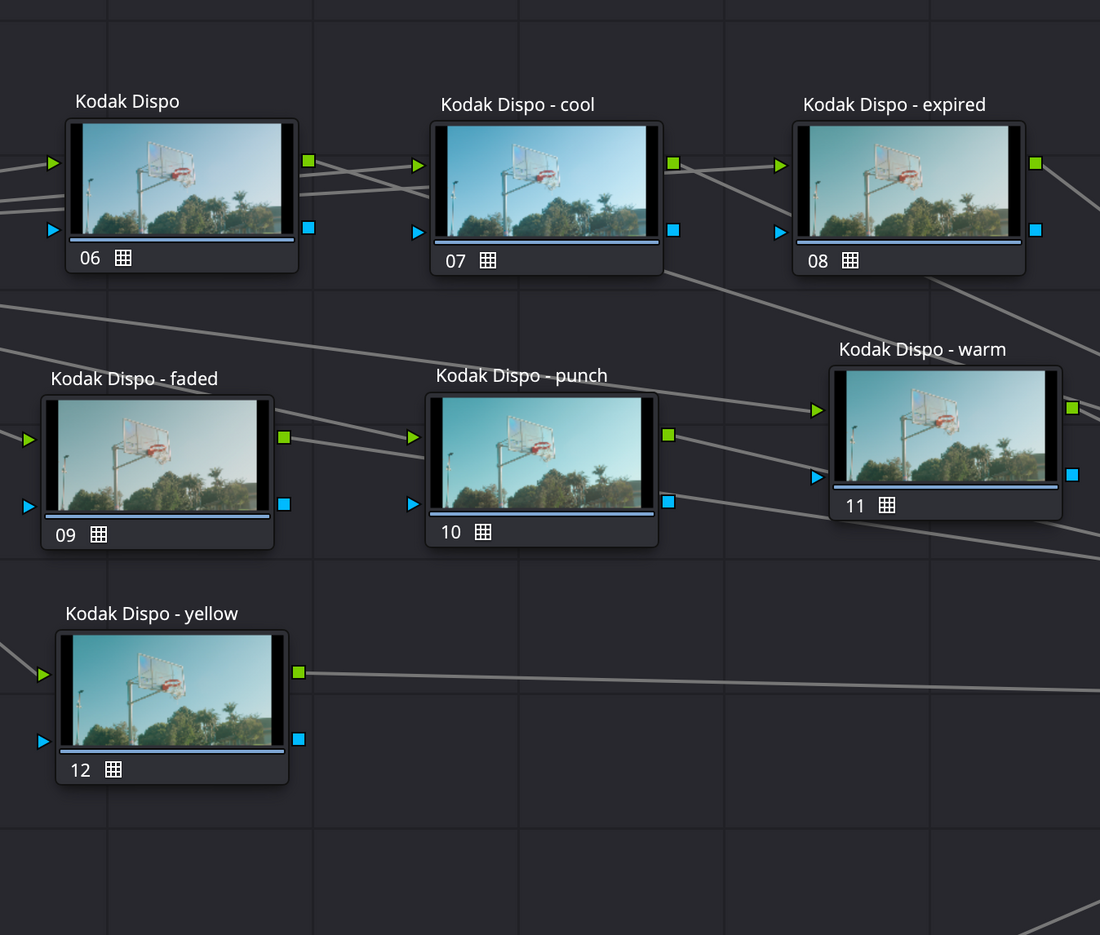Click green RGB input of Kodak Dispo - punch
The width and height of the screenshot is (1100, 935).
413,437
